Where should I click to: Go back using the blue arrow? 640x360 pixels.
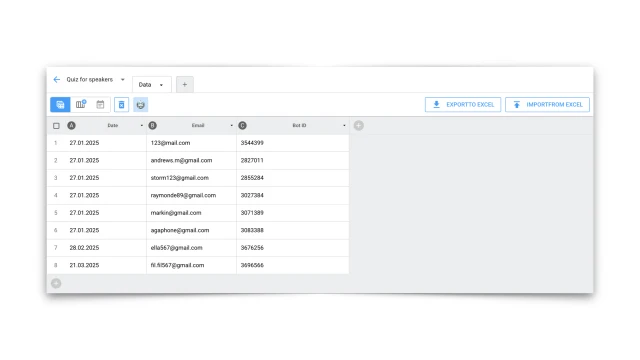click(57, 80)
